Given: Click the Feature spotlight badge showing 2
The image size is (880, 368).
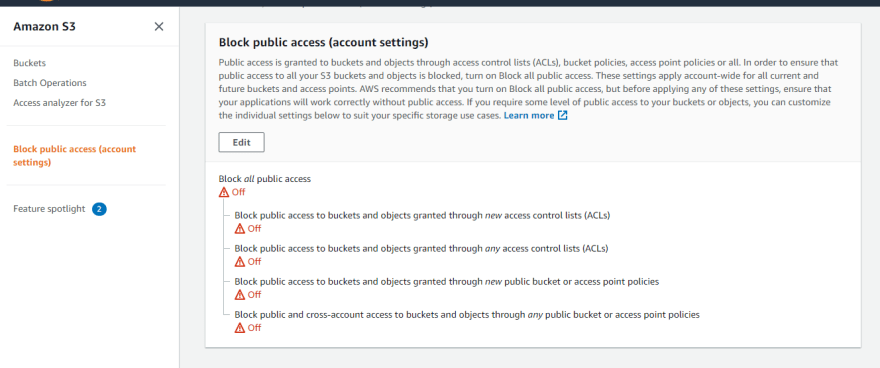Looking at the screenshot, I should 99,209.
